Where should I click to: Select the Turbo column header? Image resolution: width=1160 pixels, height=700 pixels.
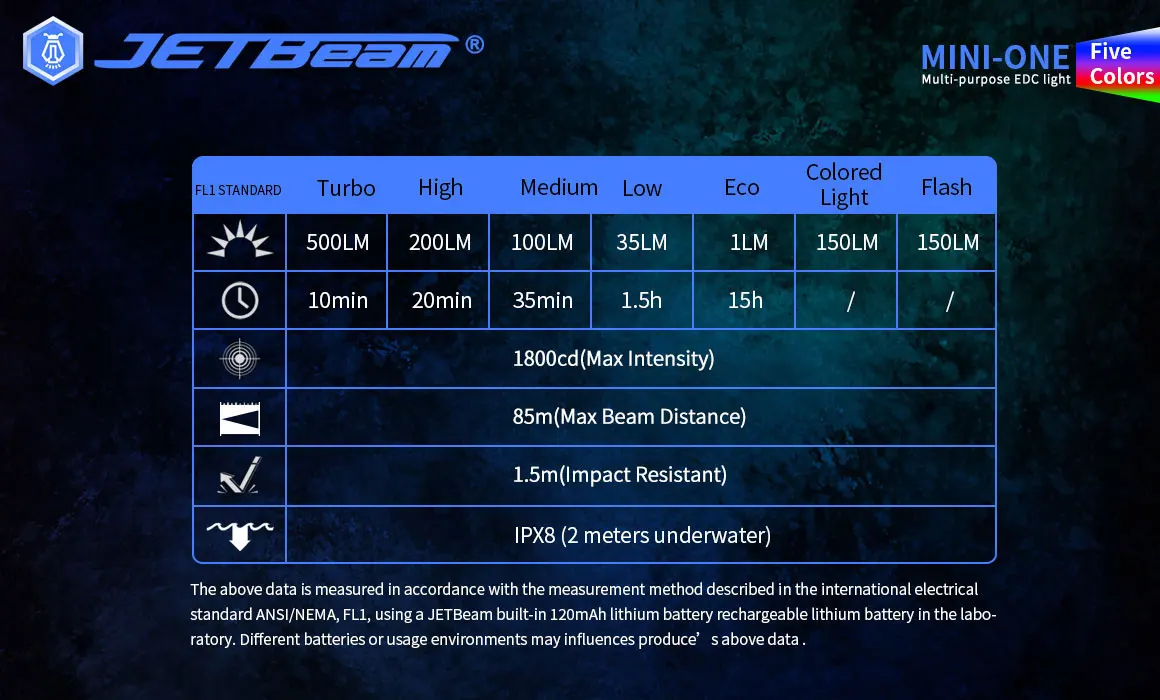(x=346, y=188)
